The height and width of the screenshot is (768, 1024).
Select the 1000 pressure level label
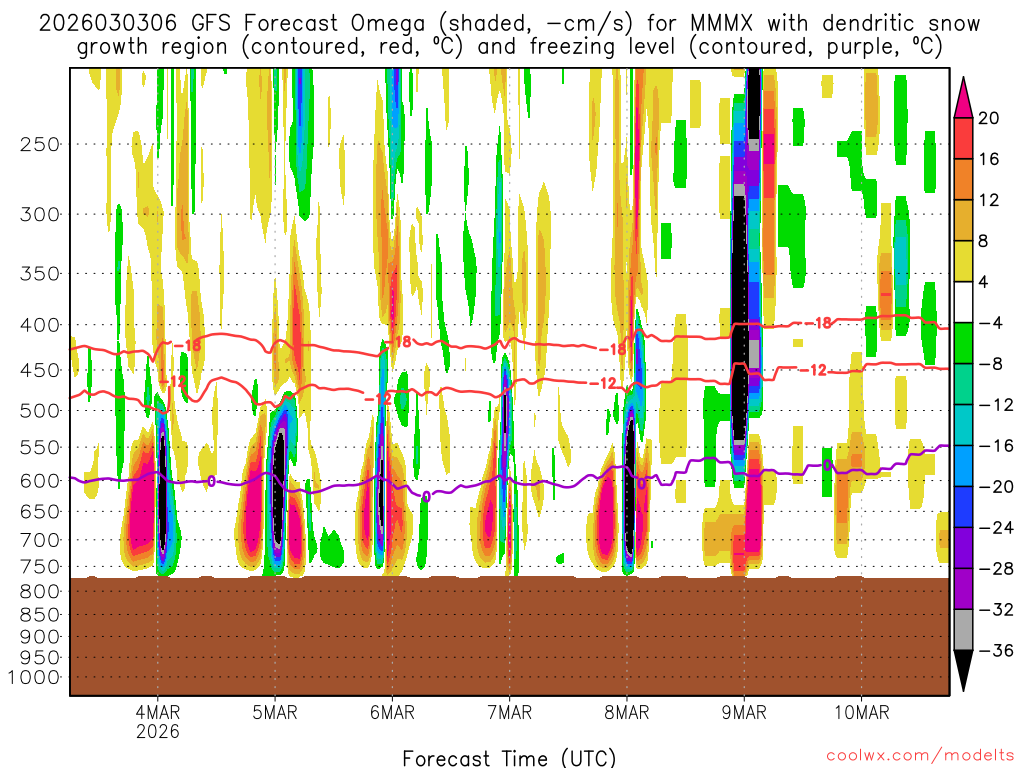[36, 677]
